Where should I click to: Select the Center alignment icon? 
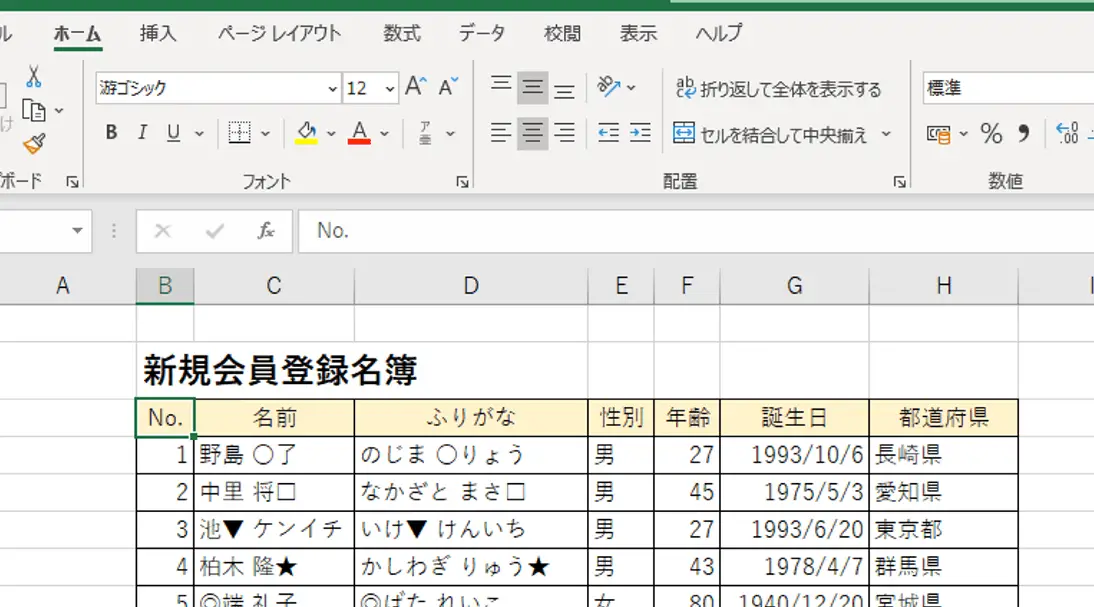[x=531, y=132]
